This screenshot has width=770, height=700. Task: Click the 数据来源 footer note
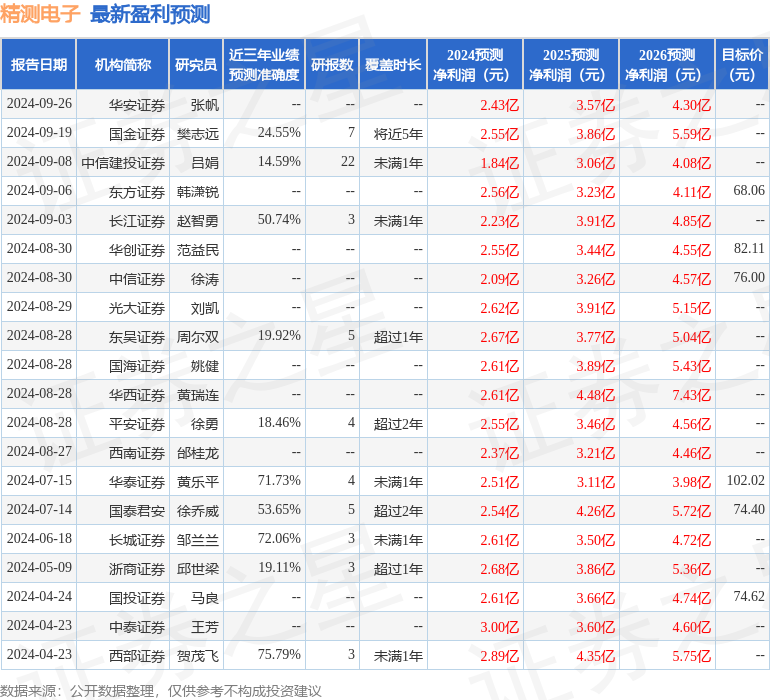tap(161, 691)
